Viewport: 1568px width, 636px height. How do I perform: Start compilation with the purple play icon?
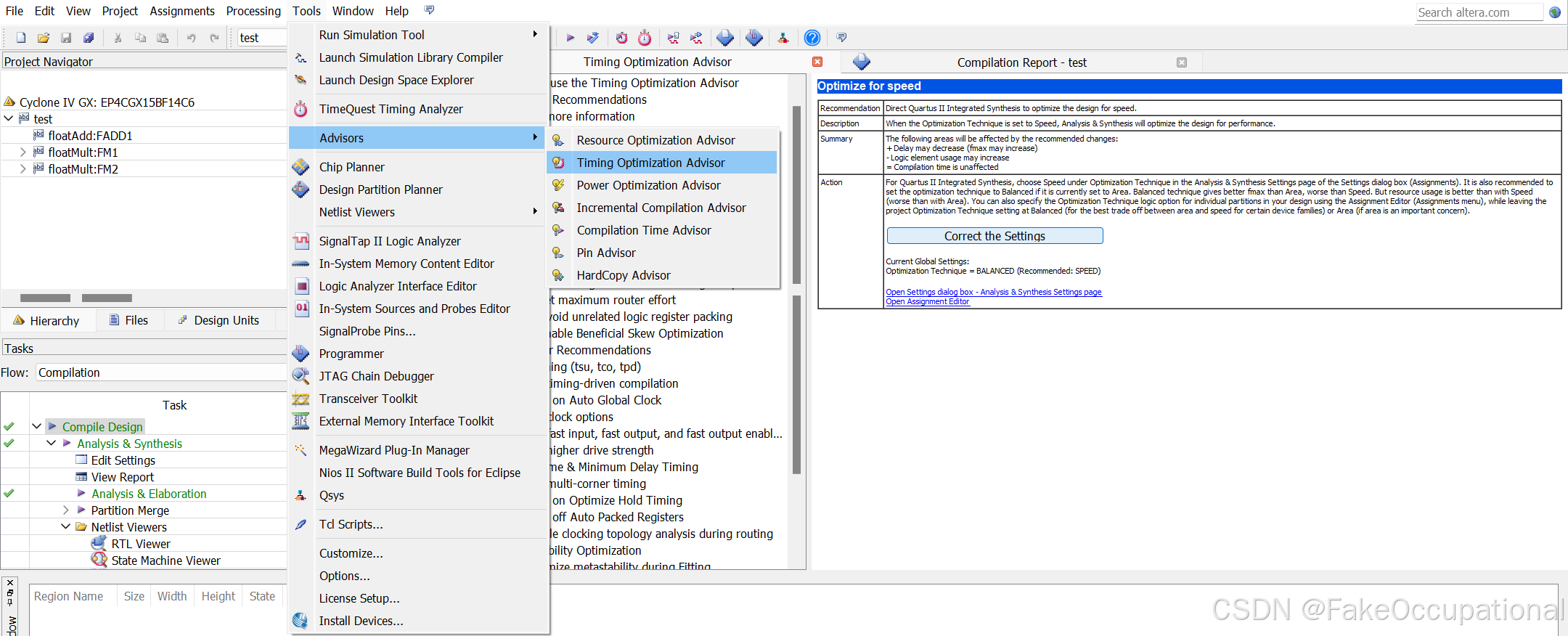tap(571, 38)
